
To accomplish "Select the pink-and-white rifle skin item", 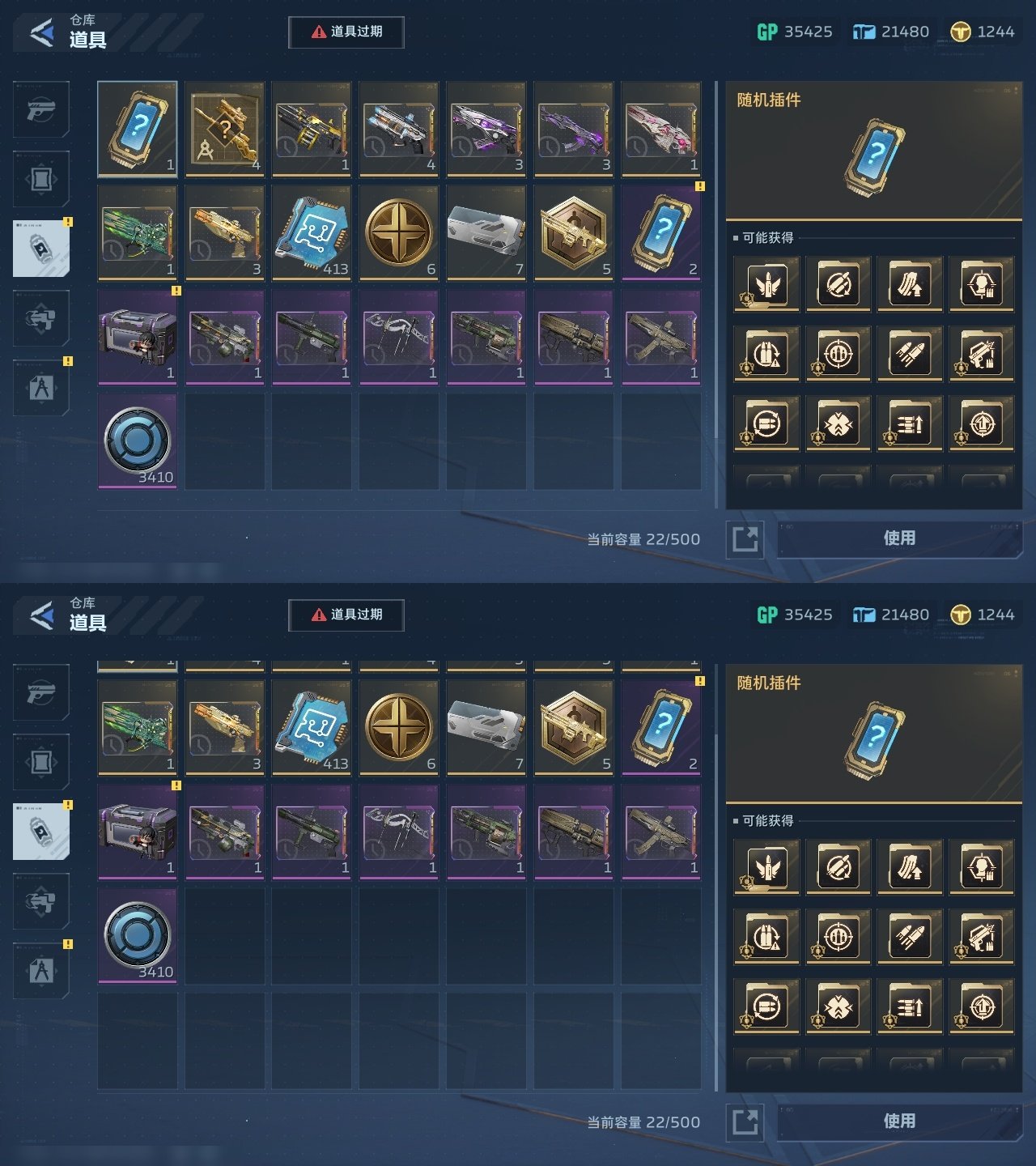I will [662, 129].
